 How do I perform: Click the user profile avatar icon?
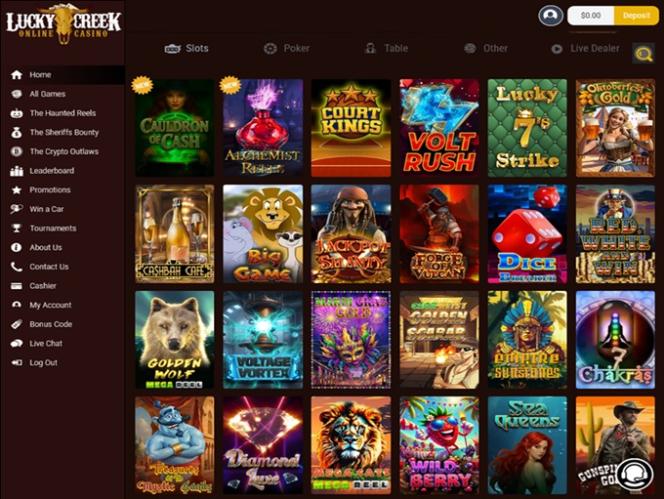pyautogui.click(x=551, y=16)
